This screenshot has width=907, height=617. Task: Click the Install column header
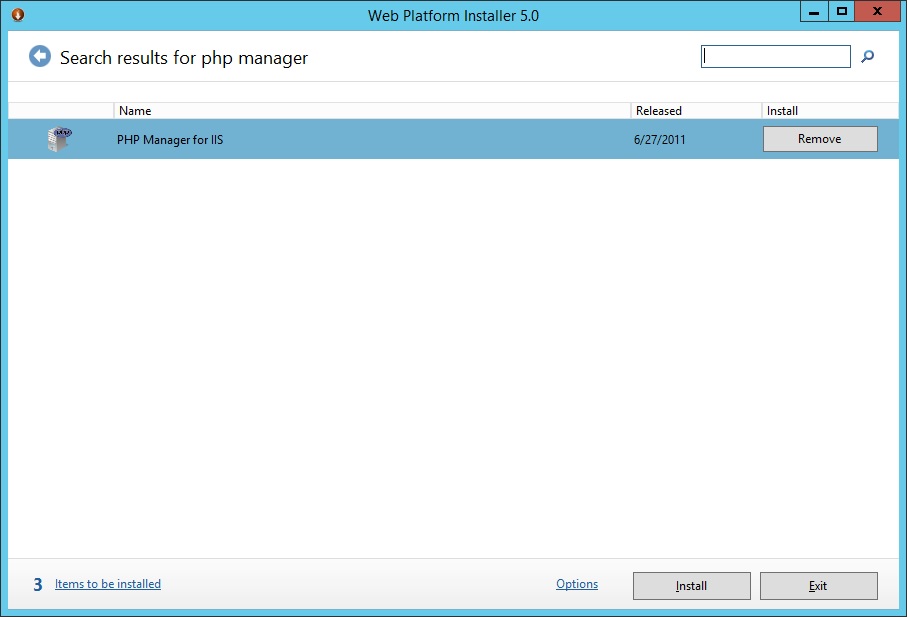point(830,110)
